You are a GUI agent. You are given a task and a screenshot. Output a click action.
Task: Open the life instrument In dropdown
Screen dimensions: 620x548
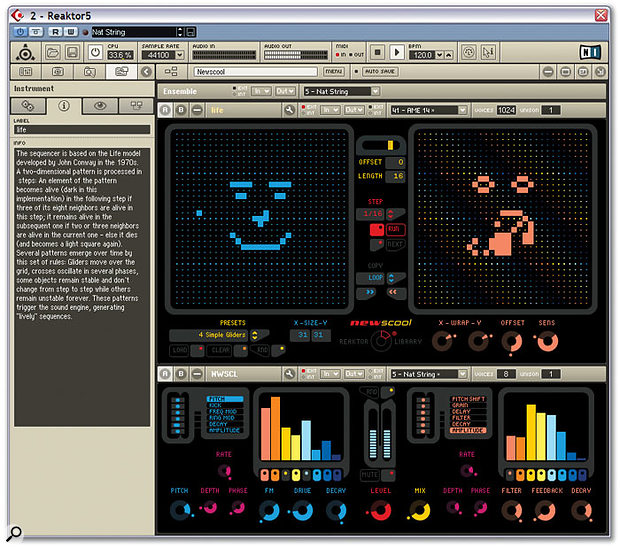pyautogui.click(x=330, y=110)
